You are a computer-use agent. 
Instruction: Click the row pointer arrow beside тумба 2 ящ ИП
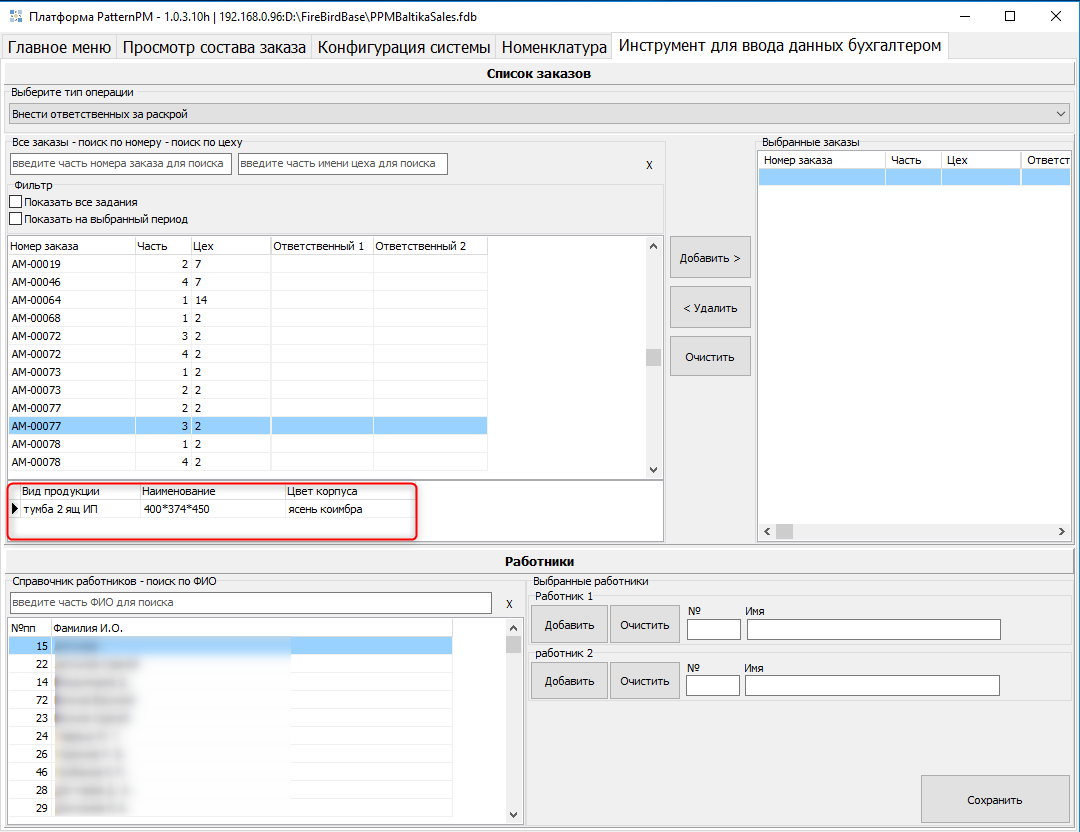[x=15, y=509]
